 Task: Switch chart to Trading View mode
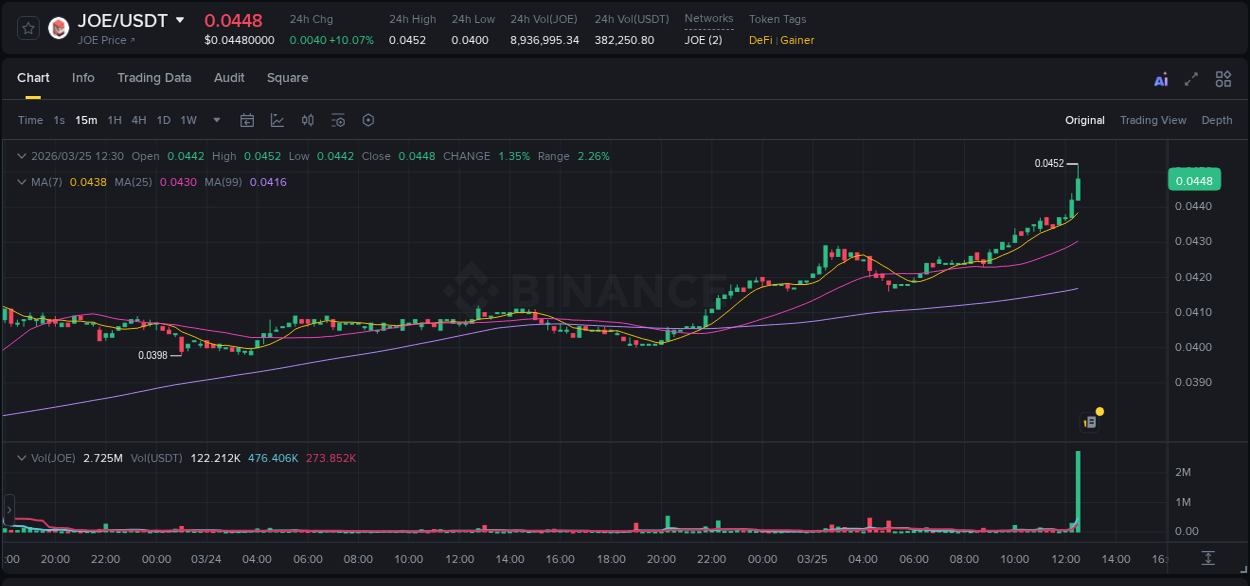[1153, 120]
